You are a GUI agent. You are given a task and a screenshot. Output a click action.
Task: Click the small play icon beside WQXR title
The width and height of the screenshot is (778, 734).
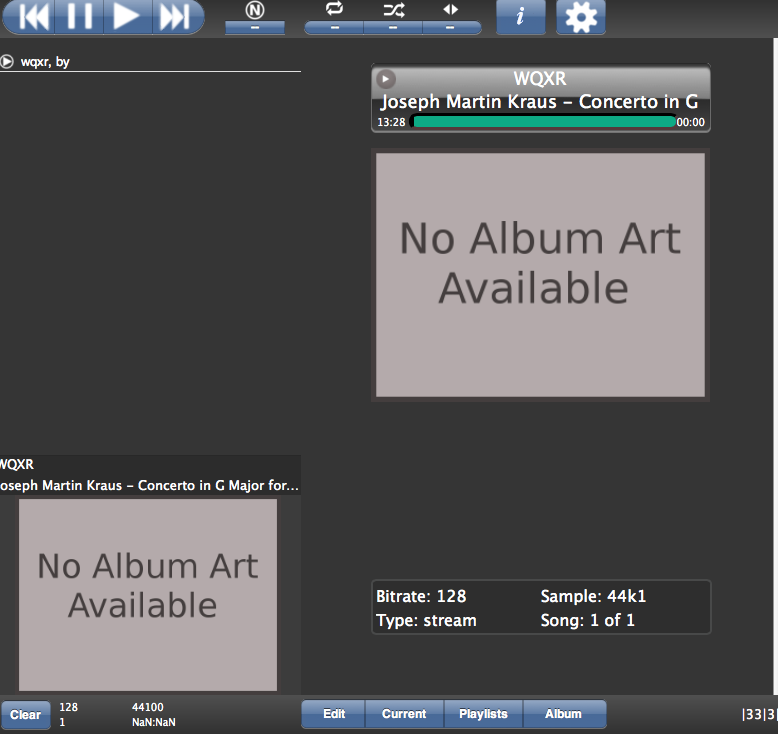coord(386,78)
